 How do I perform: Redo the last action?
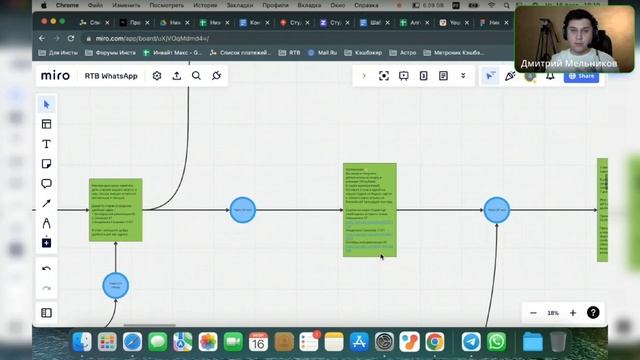[47, 288]
